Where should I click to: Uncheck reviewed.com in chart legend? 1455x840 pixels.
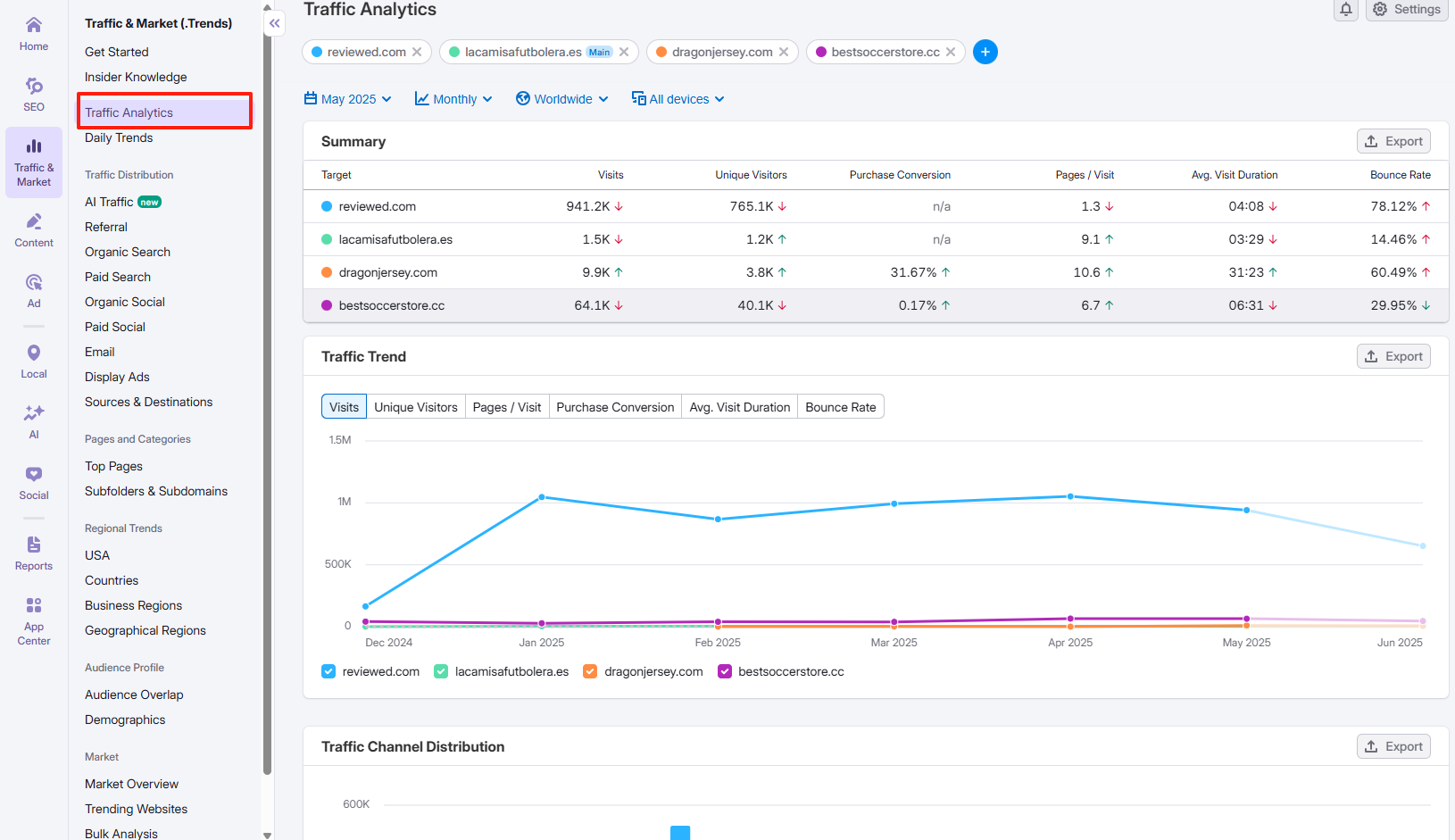328,671
